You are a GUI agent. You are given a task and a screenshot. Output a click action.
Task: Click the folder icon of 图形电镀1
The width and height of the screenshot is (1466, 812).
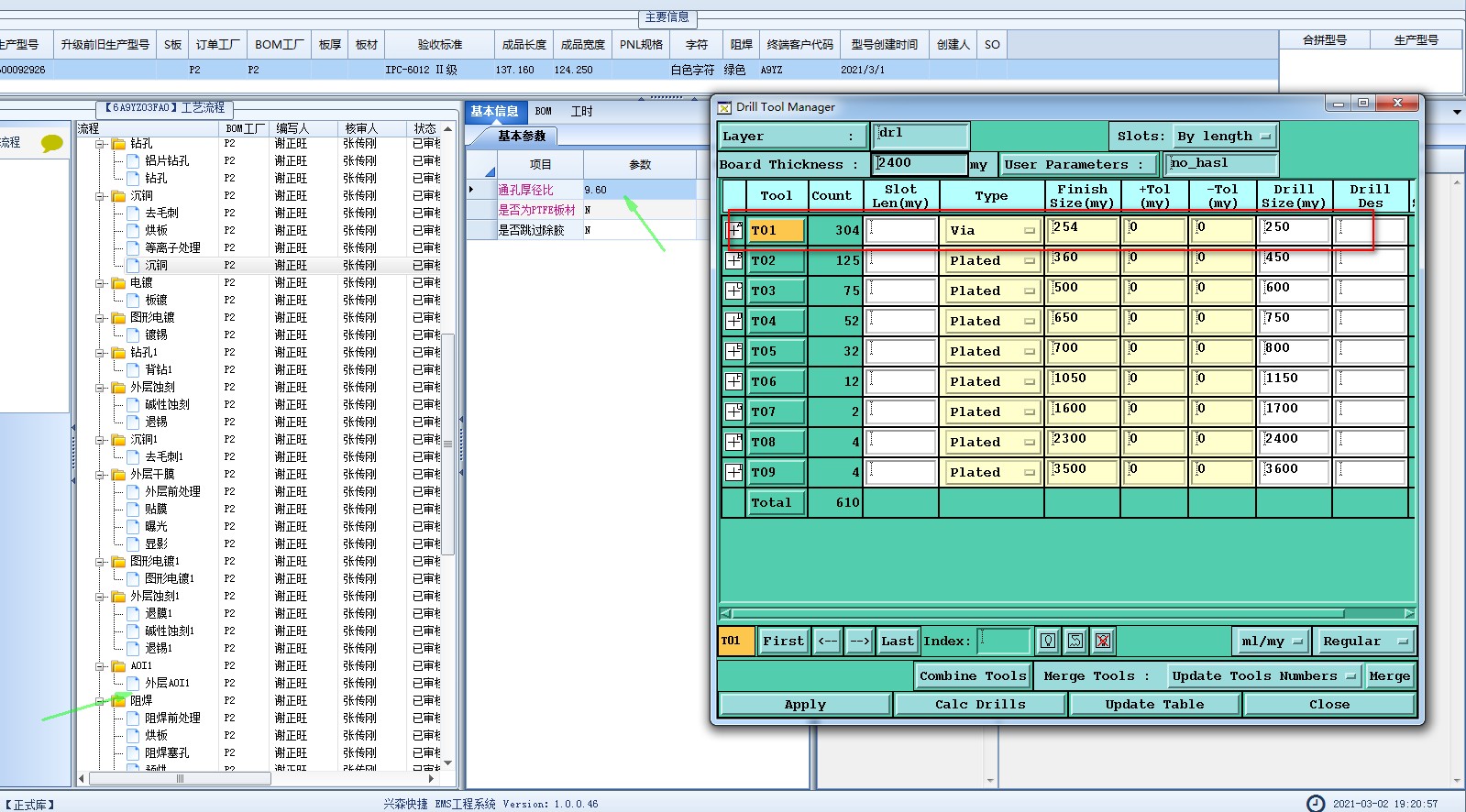(118, 562)
